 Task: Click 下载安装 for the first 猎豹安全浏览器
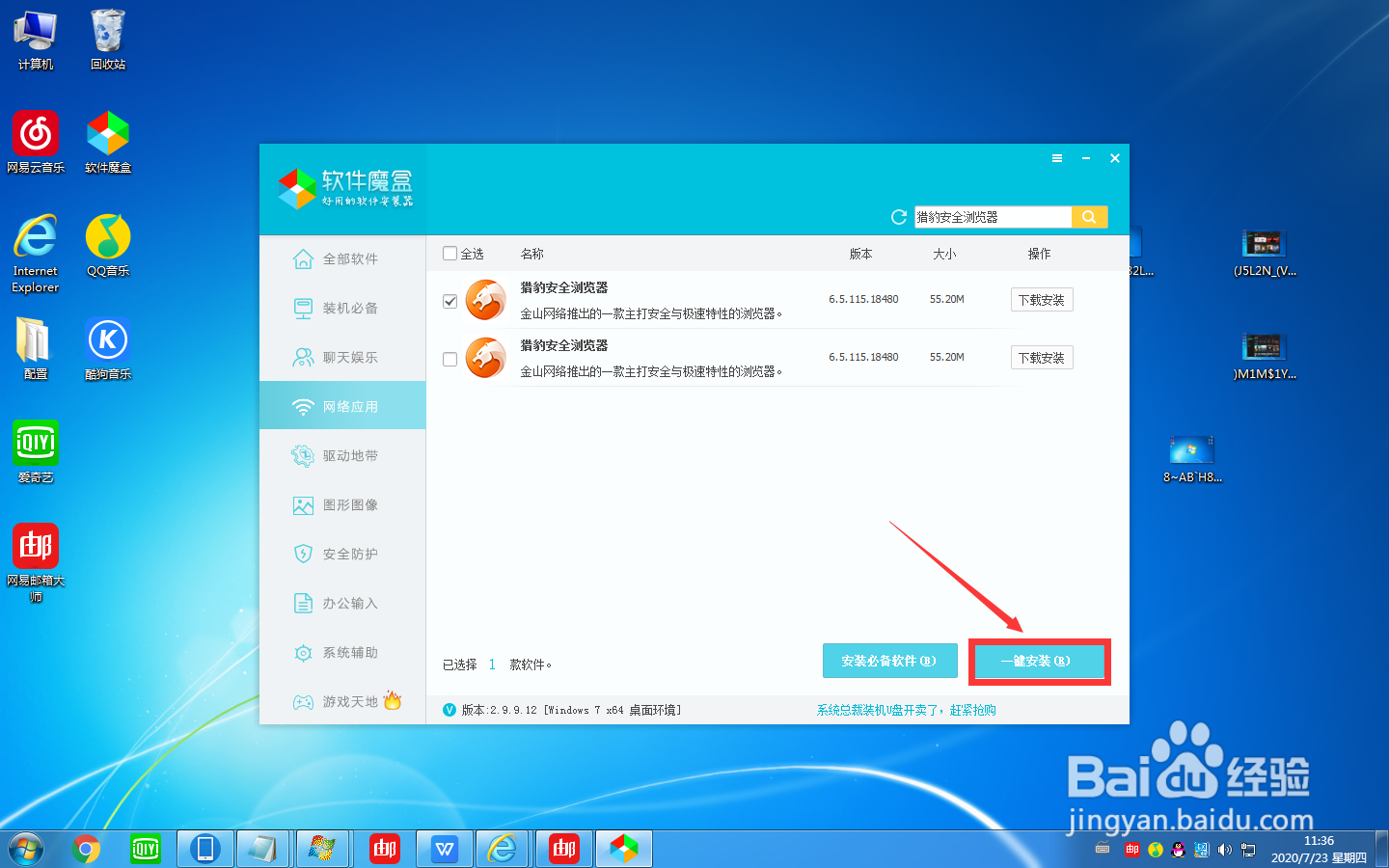tap(1042, 300)
